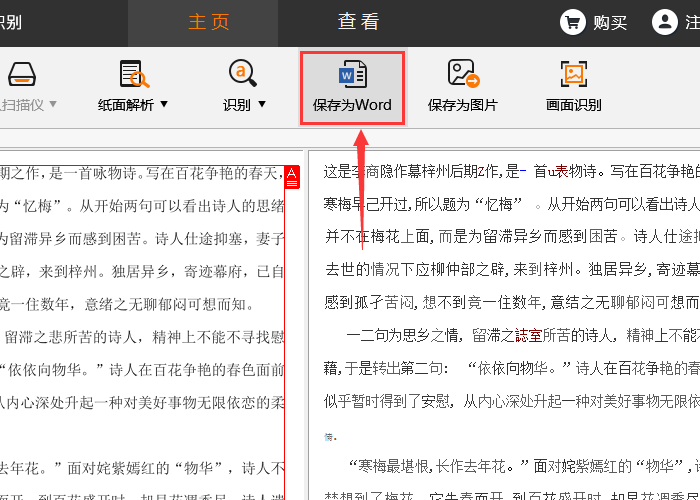Click "寒梅最堪恨" in the result pane
700x500 pixels.
395,467
